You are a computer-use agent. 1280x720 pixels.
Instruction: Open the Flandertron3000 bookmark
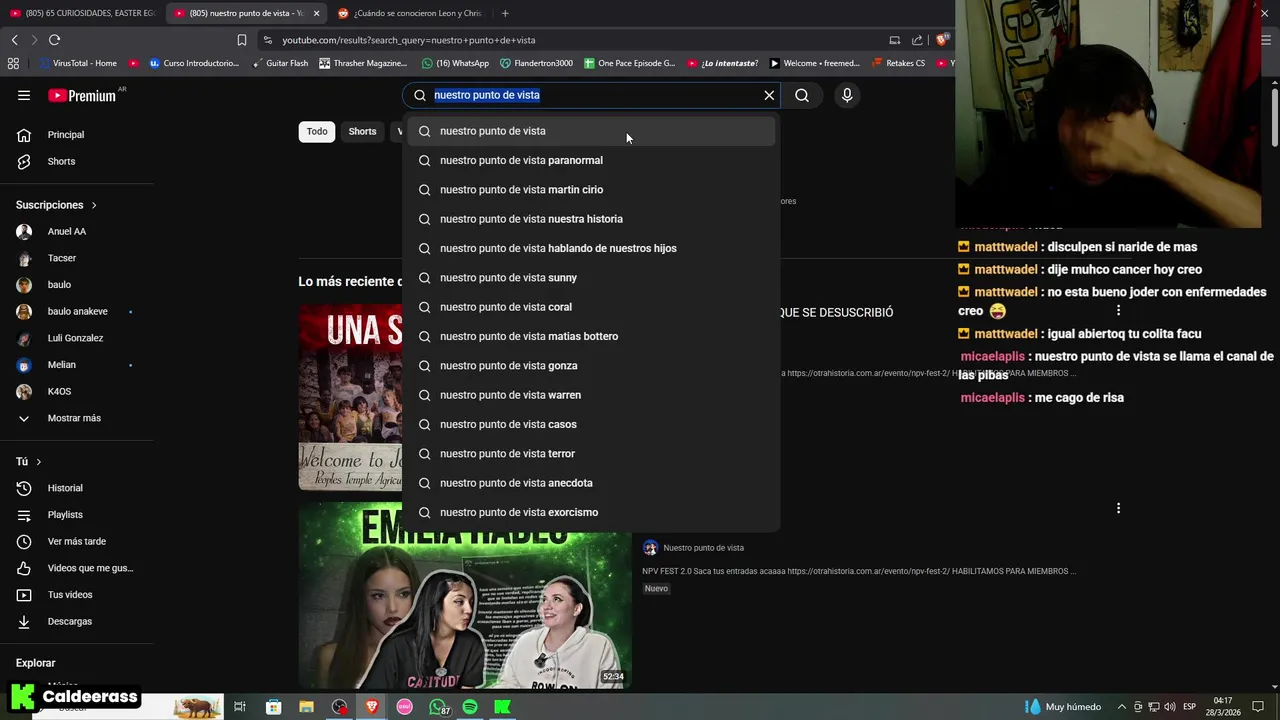coord(536,63)
